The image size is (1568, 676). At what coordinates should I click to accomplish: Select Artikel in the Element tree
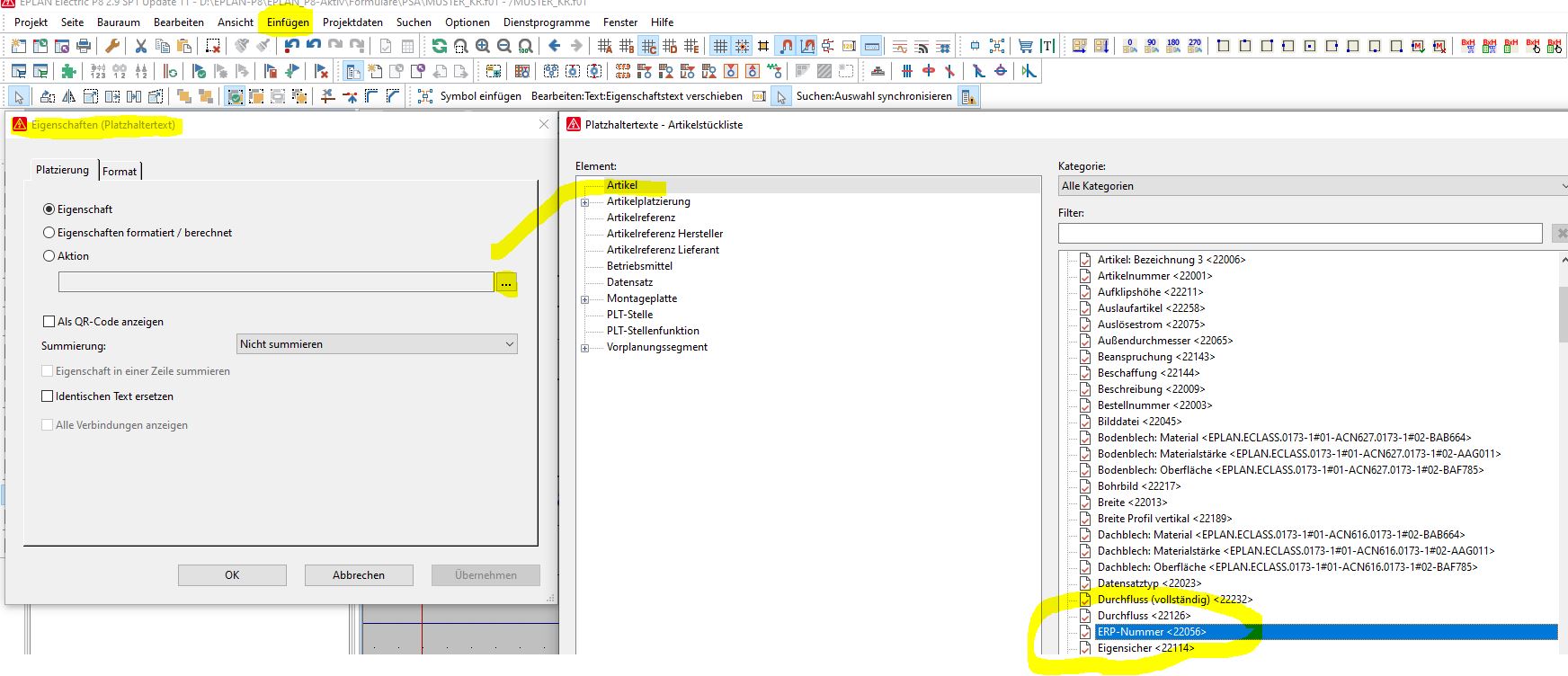coord(622,185)
